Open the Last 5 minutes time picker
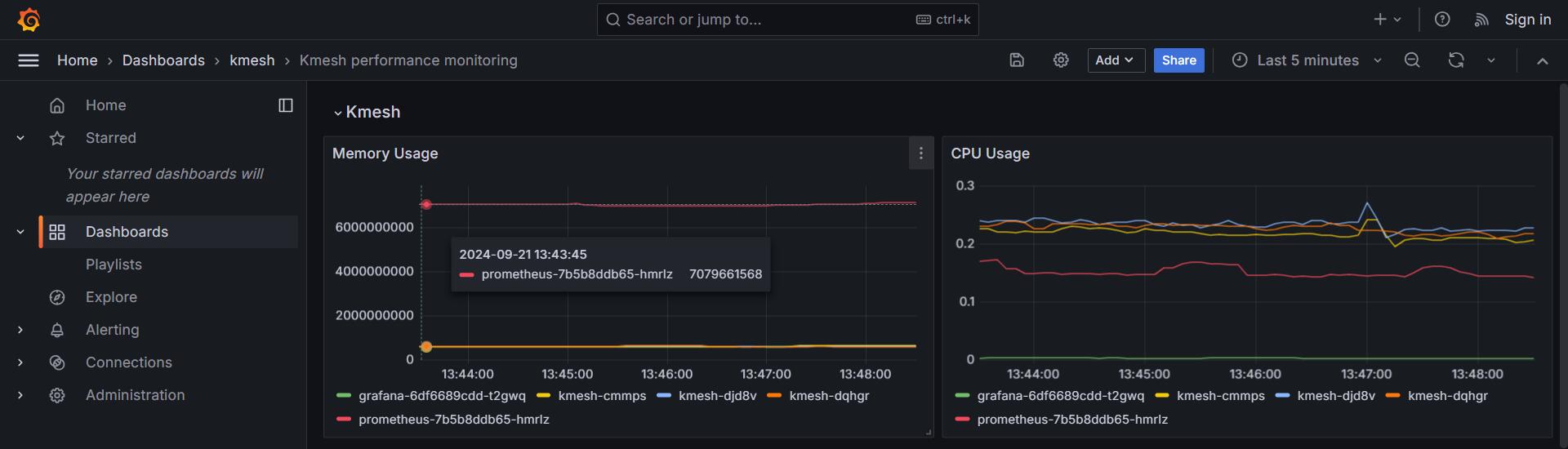The height and width of the screenshot is (449, 1568). [1307, 60]
